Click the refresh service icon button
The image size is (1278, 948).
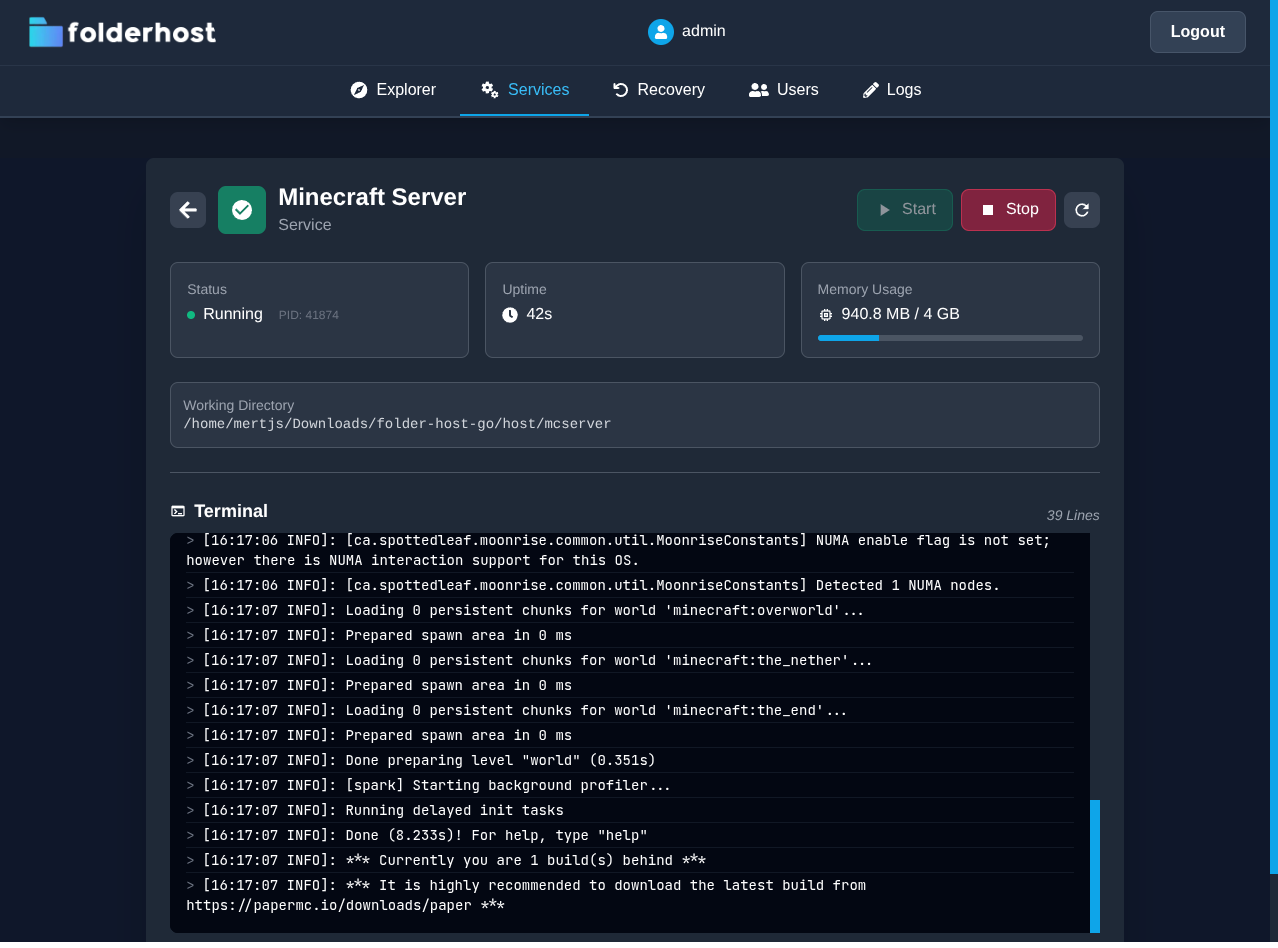[1081, 210]
